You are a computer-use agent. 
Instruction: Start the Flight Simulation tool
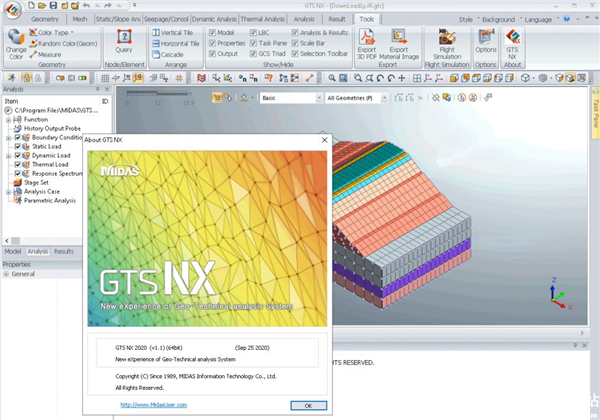[447, 44]
